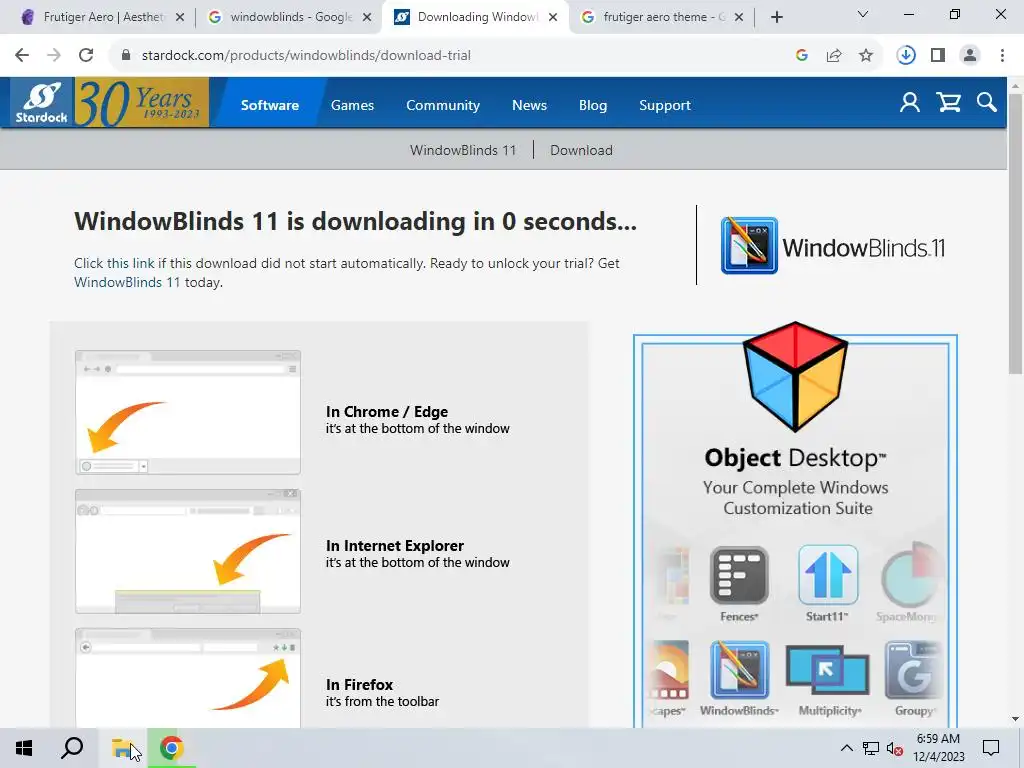Viewport: 1024px width, 768px height.
Task: Click the site search magnifier icon
Action: click(986, 103)
